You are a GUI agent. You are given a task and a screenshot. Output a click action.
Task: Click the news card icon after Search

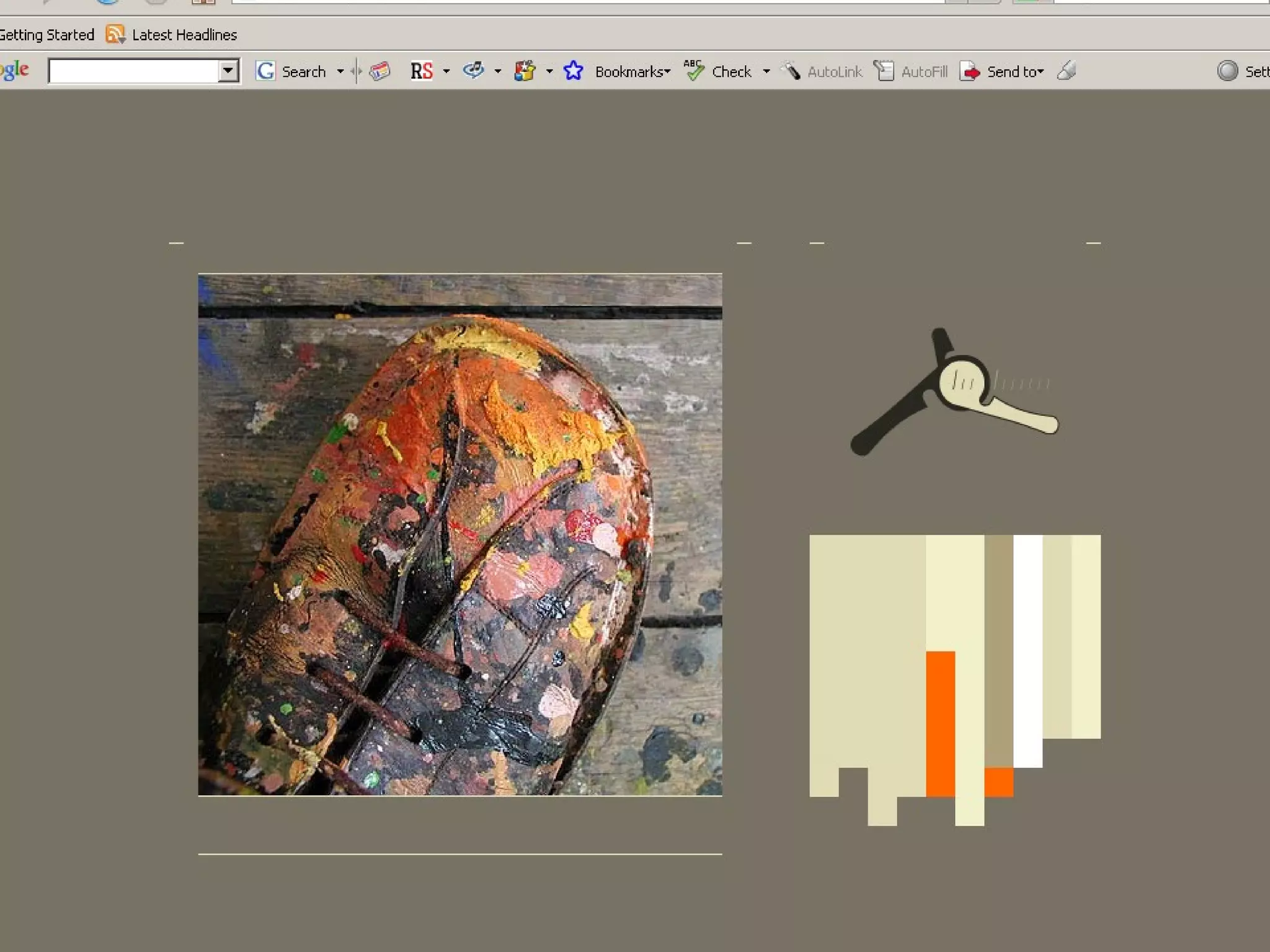tap(380, 71)
